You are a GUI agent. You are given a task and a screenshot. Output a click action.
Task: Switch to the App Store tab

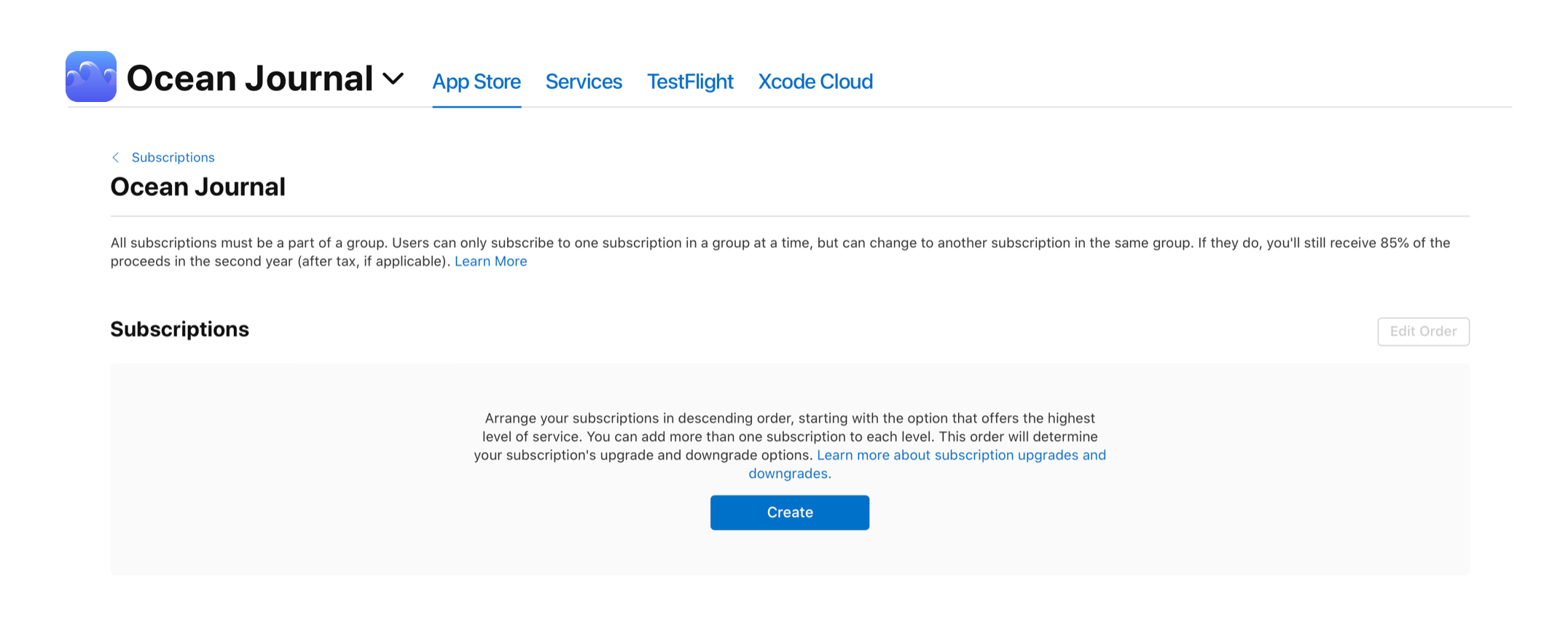coord(477,82)
